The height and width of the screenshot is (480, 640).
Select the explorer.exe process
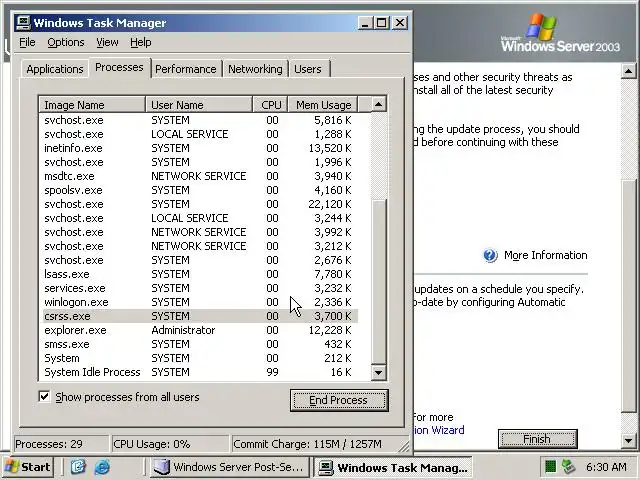200,330
